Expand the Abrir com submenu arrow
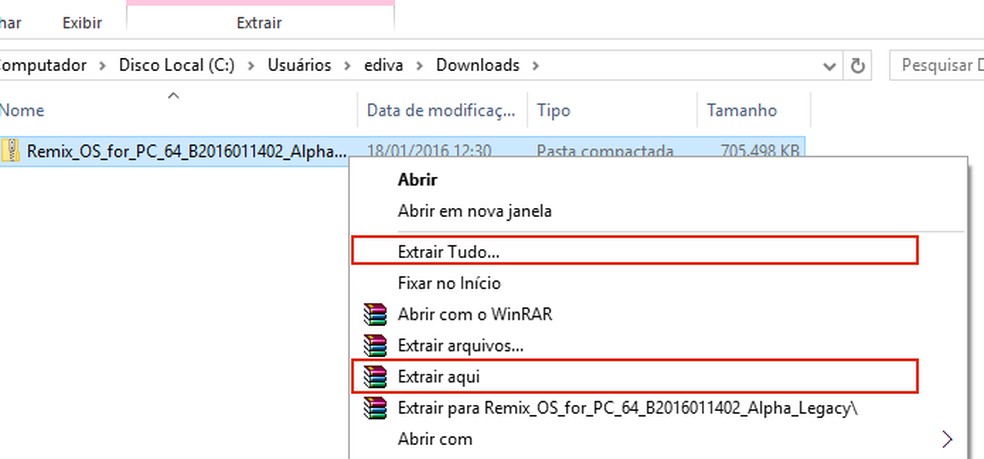This screenshot has height=459, width=984. pyautogui.click(x=947, y=439)
